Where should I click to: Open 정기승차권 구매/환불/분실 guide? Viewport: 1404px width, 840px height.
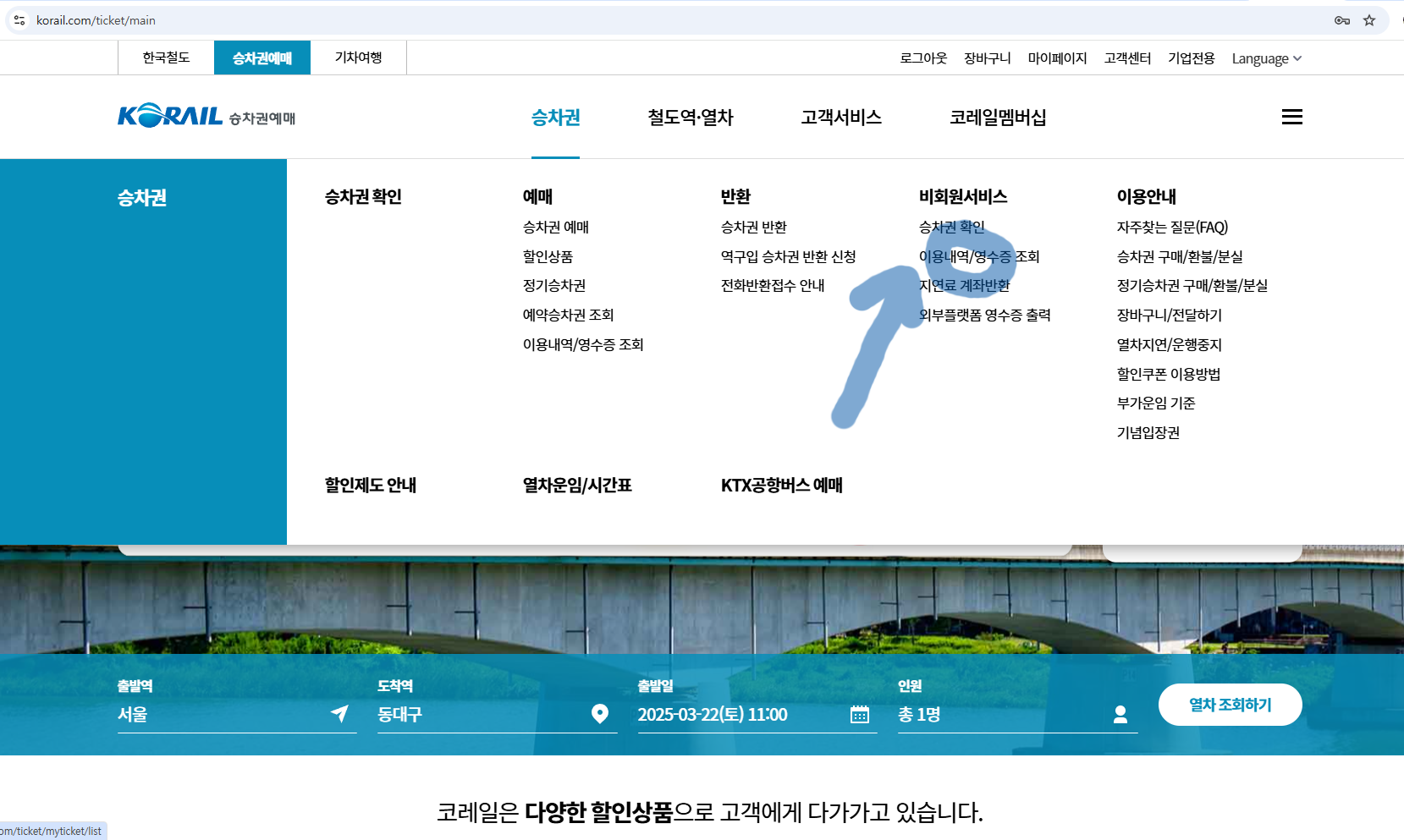click(1192, 285)
